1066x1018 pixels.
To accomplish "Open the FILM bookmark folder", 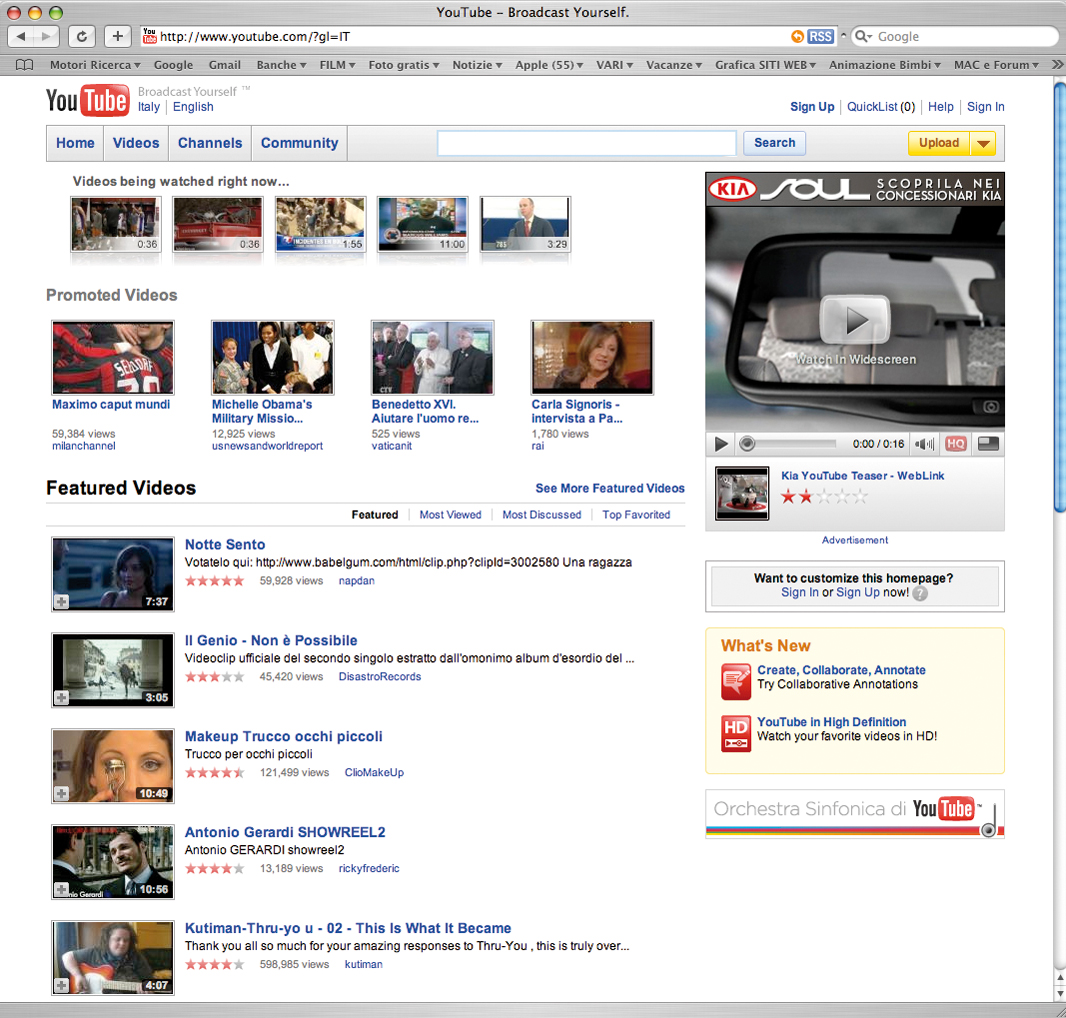I will click(x=337, y=65).
